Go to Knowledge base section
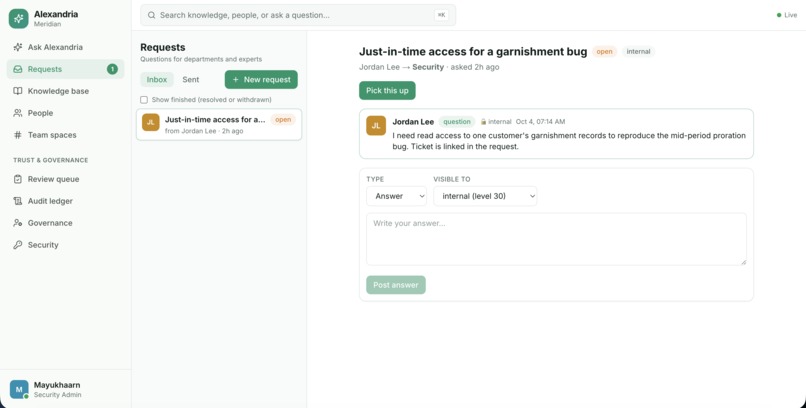The width and height of the screenshot is (806, 408). tap(66, 91)
